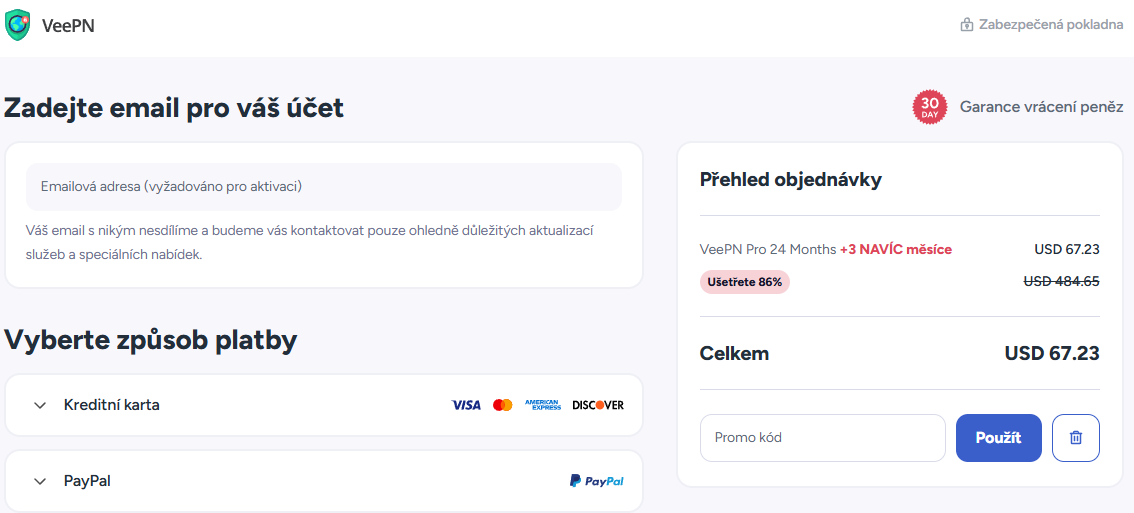Click the American Express card icon

[543, 405]
